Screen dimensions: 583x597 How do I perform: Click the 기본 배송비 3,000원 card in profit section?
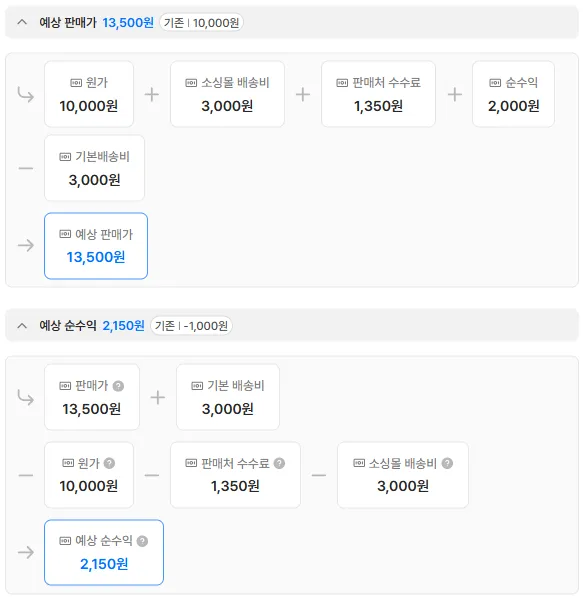click(228, 397)
